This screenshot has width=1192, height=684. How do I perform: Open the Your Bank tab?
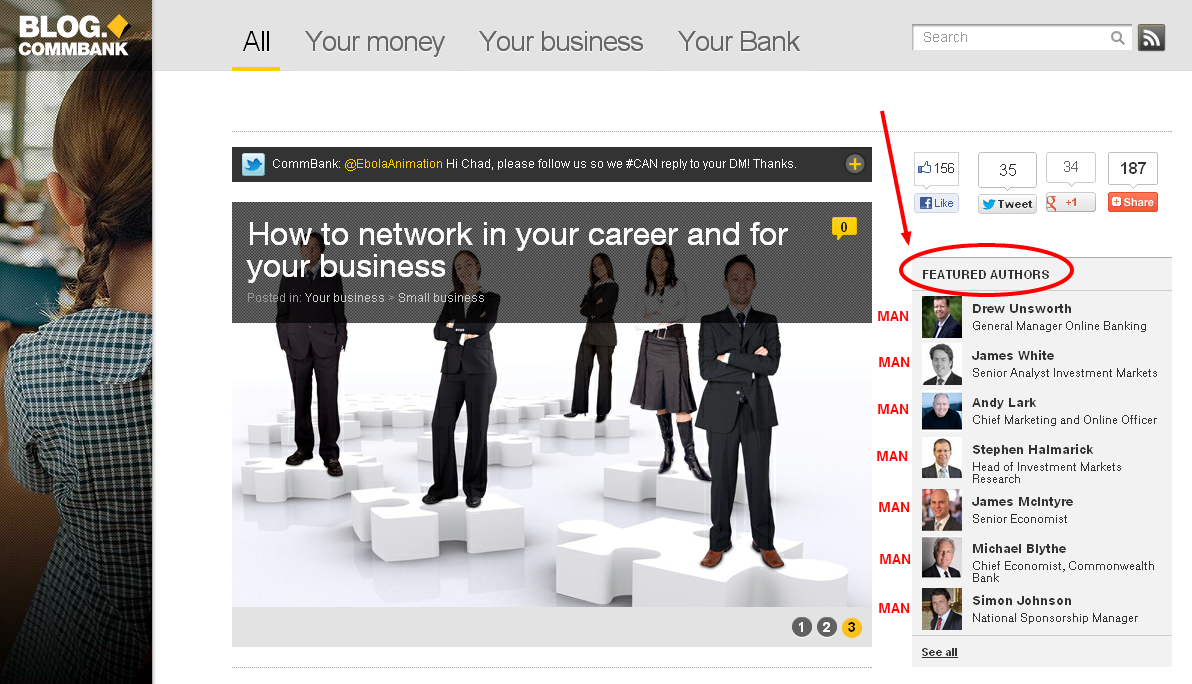tap(739, 41)
